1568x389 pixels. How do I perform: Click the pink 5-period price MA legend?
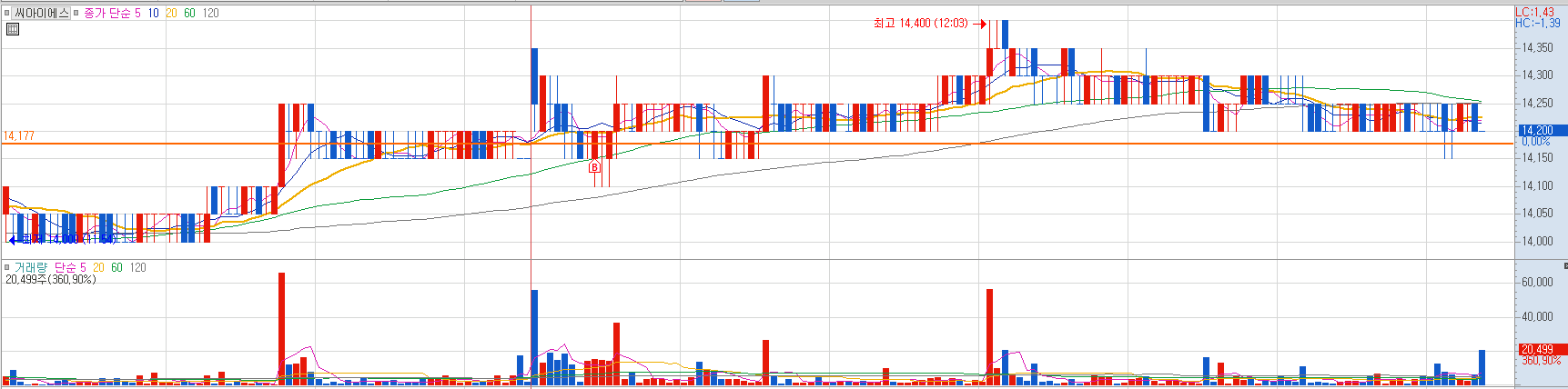[x=137, y=13]
